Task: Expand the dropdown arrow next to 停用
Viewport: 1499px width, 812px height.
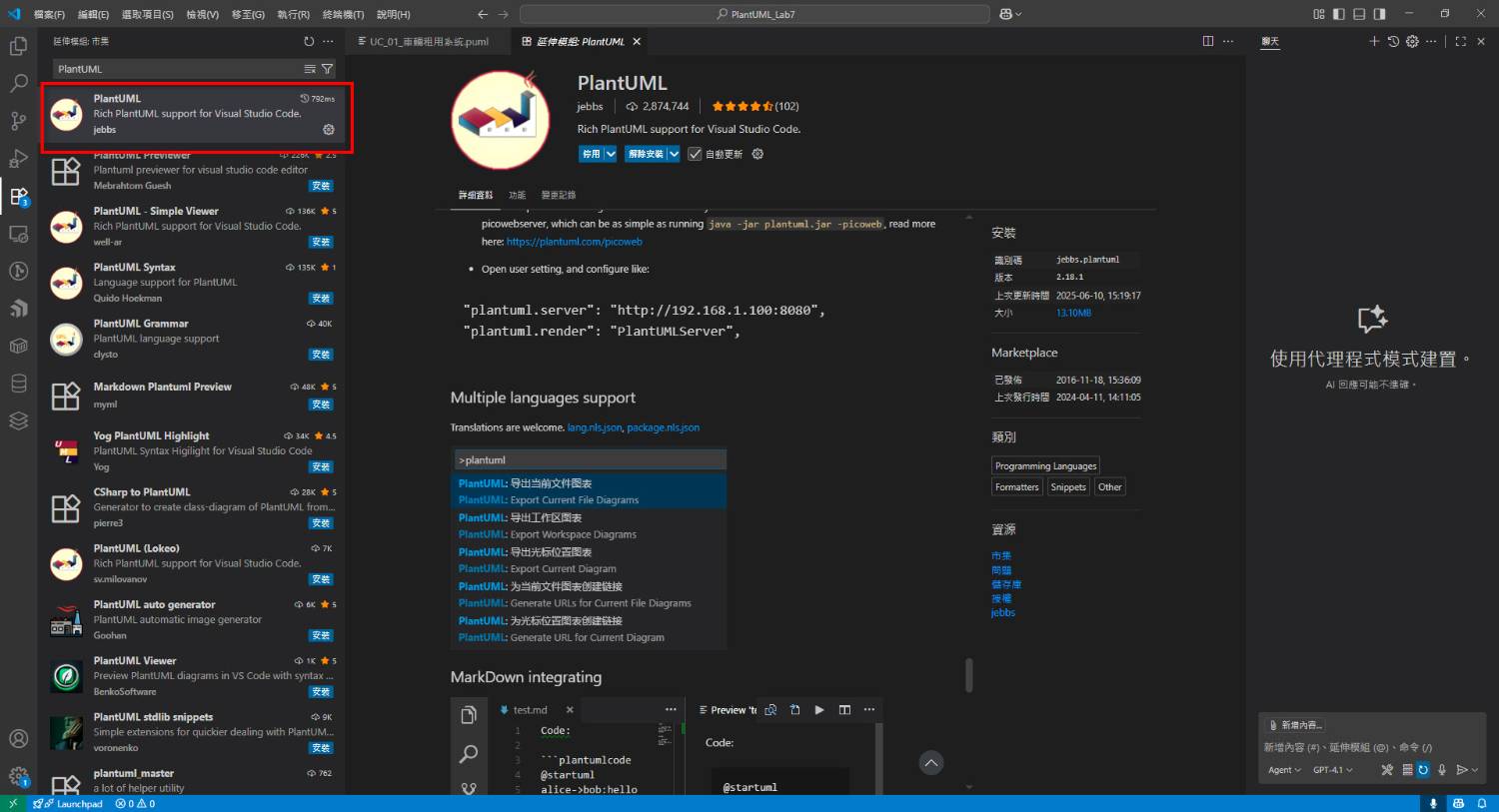Action: pyautogui.click(x=611, y=154)
